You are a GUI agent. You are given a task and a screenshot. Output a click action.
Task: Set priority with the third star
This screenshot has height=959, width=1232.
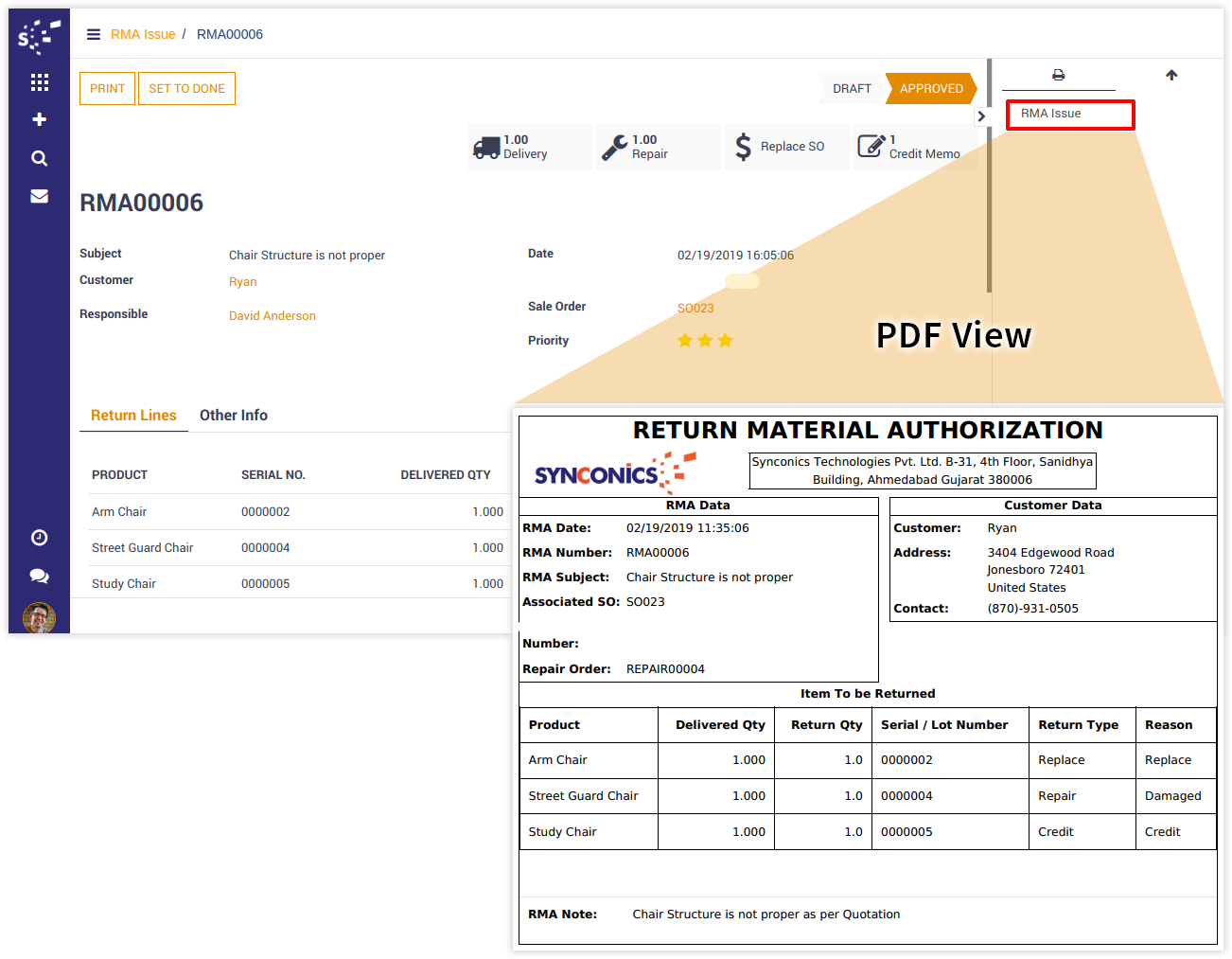(x=725, y=341)
